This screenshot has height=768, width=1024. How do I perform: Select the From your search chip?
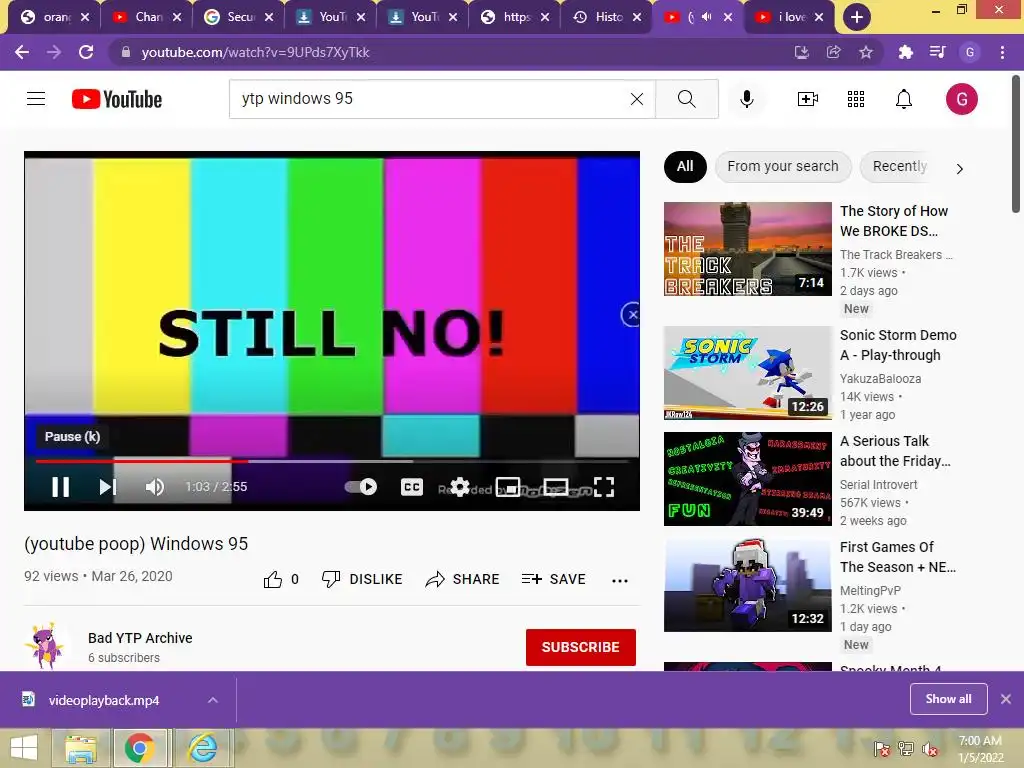tap(783, 167)
